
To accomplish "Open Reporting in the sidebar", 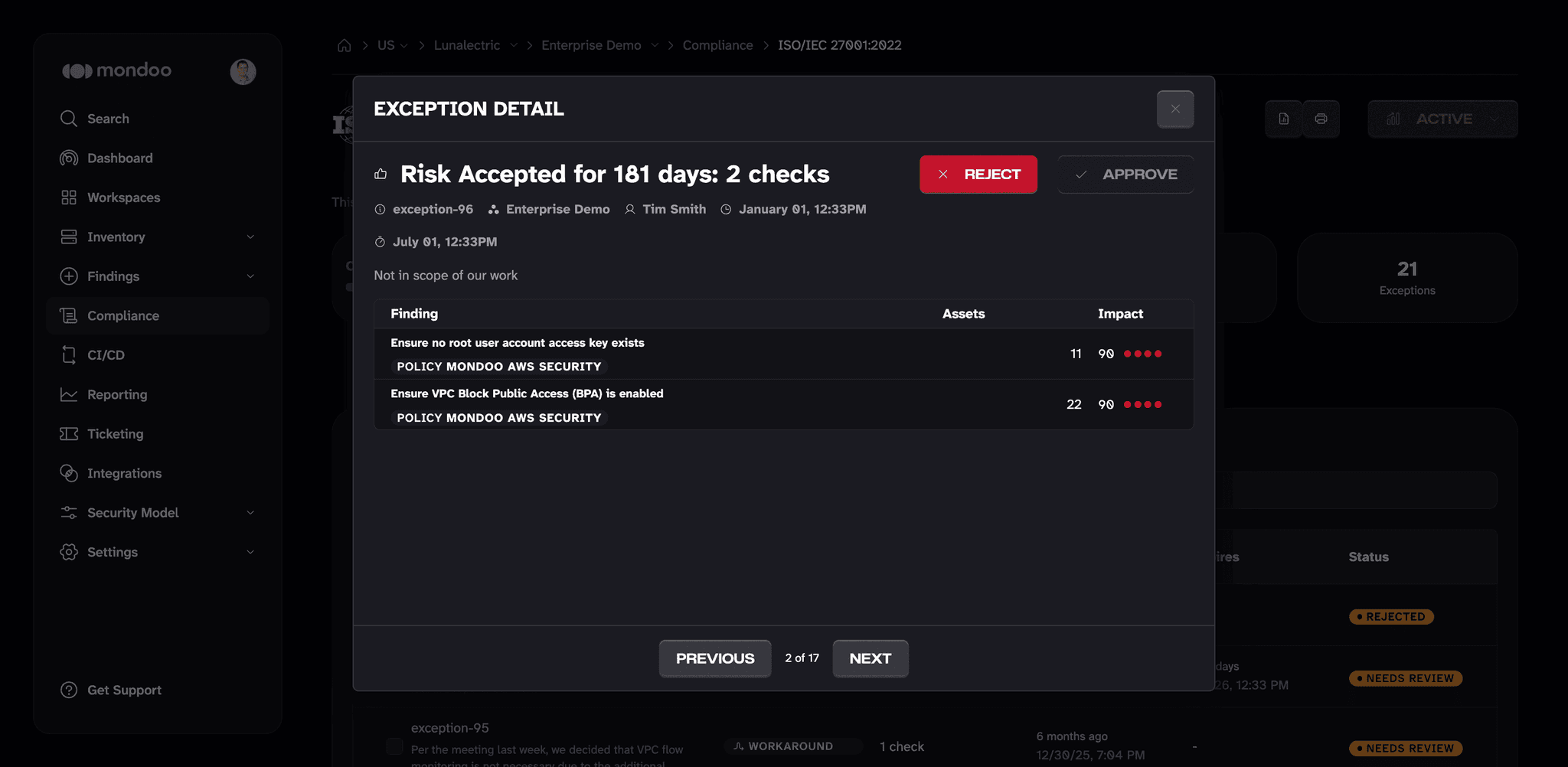I will click(158, 394).
